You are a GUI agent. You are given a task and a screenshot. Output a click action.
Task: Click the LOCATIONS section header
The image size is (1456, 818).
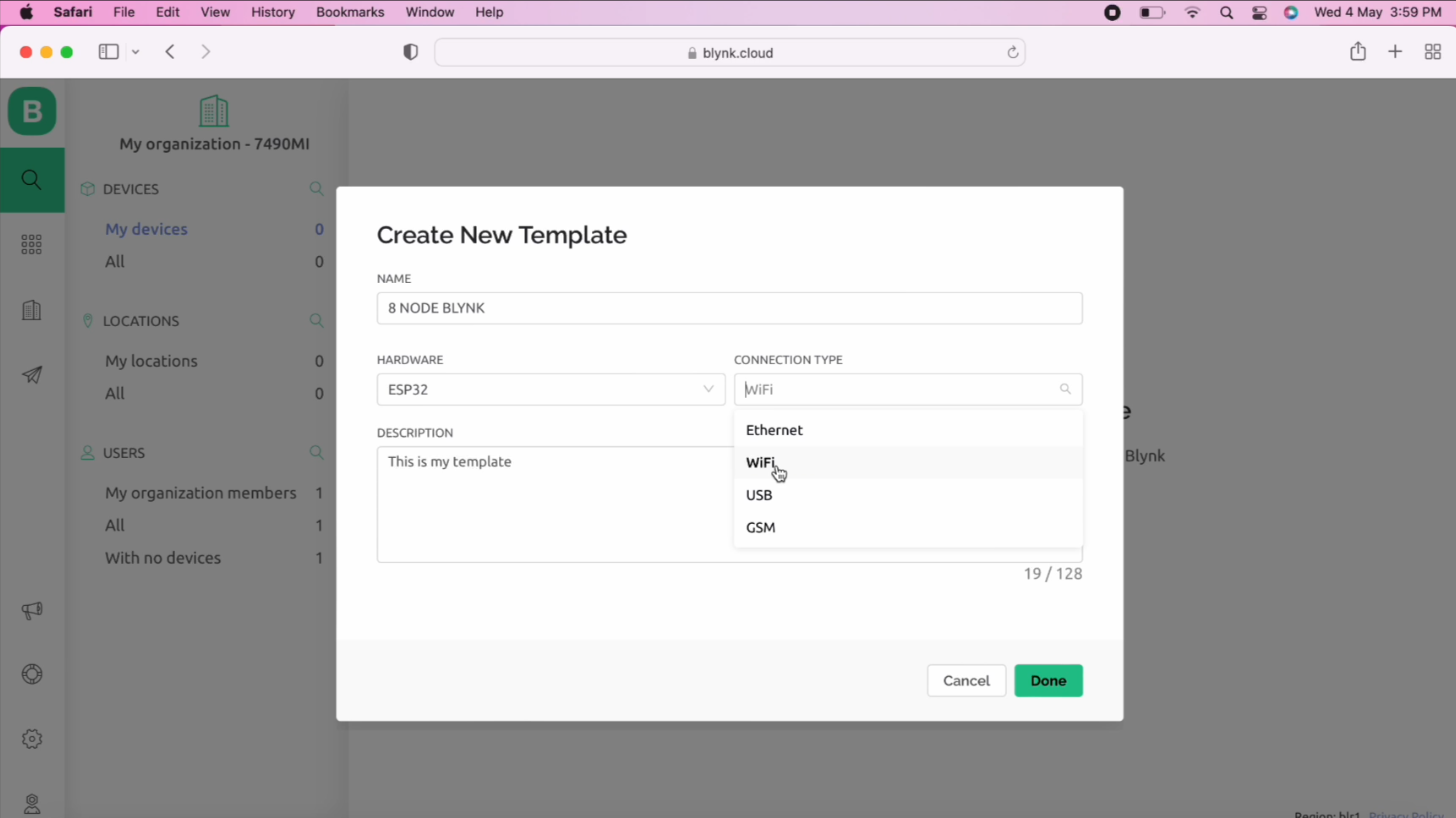point(141,321)
